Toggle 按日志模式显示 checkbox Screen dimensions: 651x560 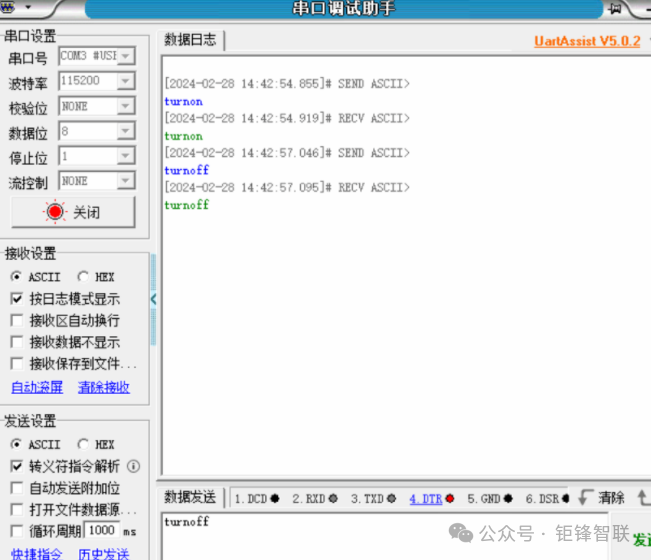coord(17,298)
